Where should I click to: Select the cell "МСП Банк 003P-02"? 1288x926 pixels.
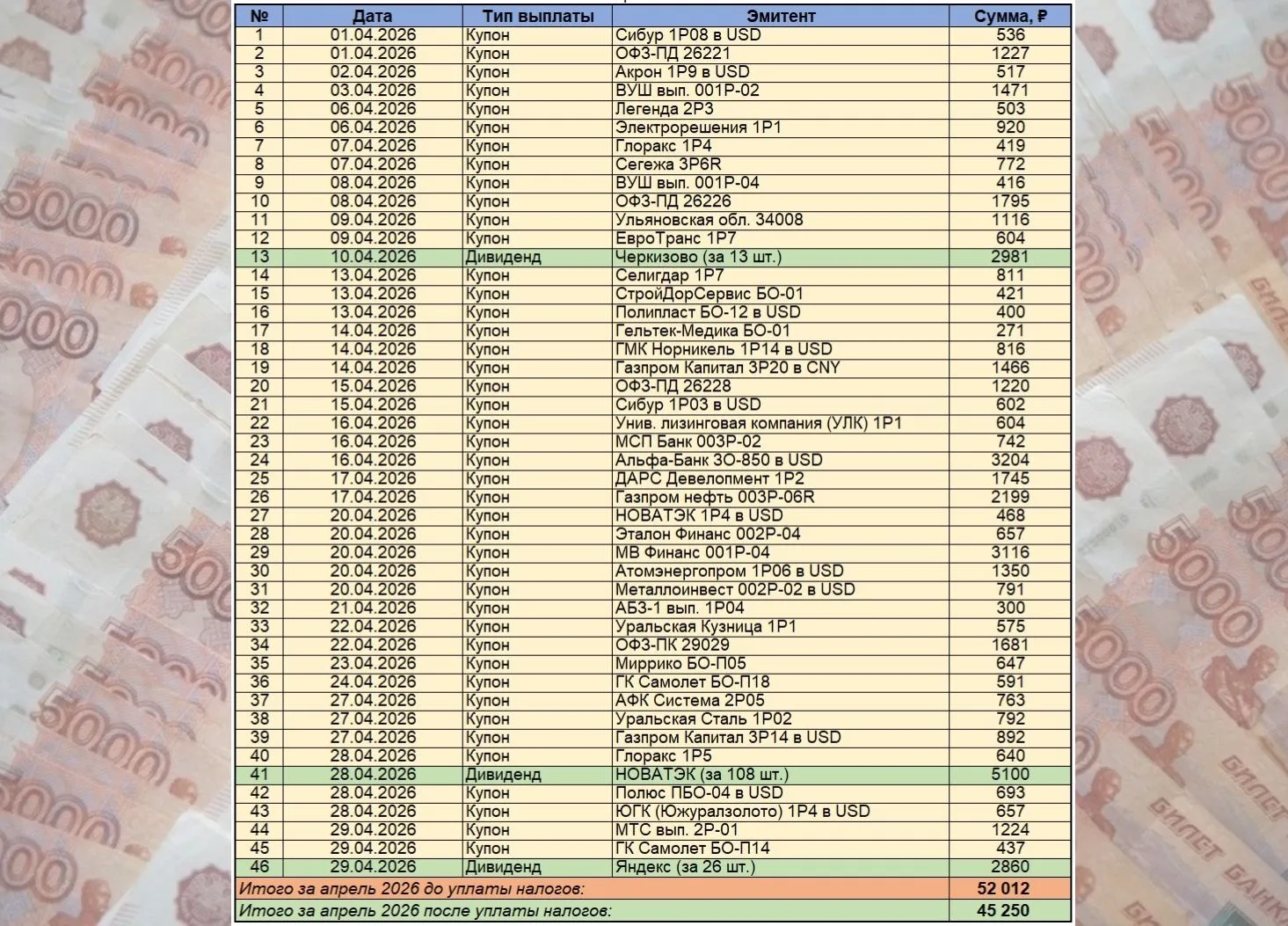click(781, 441)
